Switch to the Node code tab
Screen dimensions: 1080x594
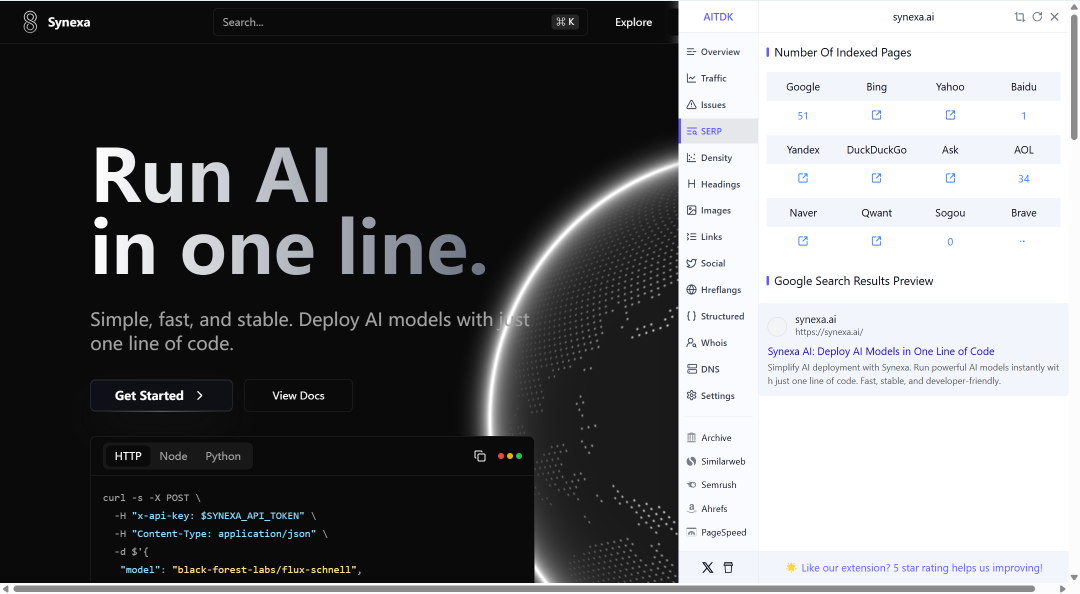(x=174, y=456)
